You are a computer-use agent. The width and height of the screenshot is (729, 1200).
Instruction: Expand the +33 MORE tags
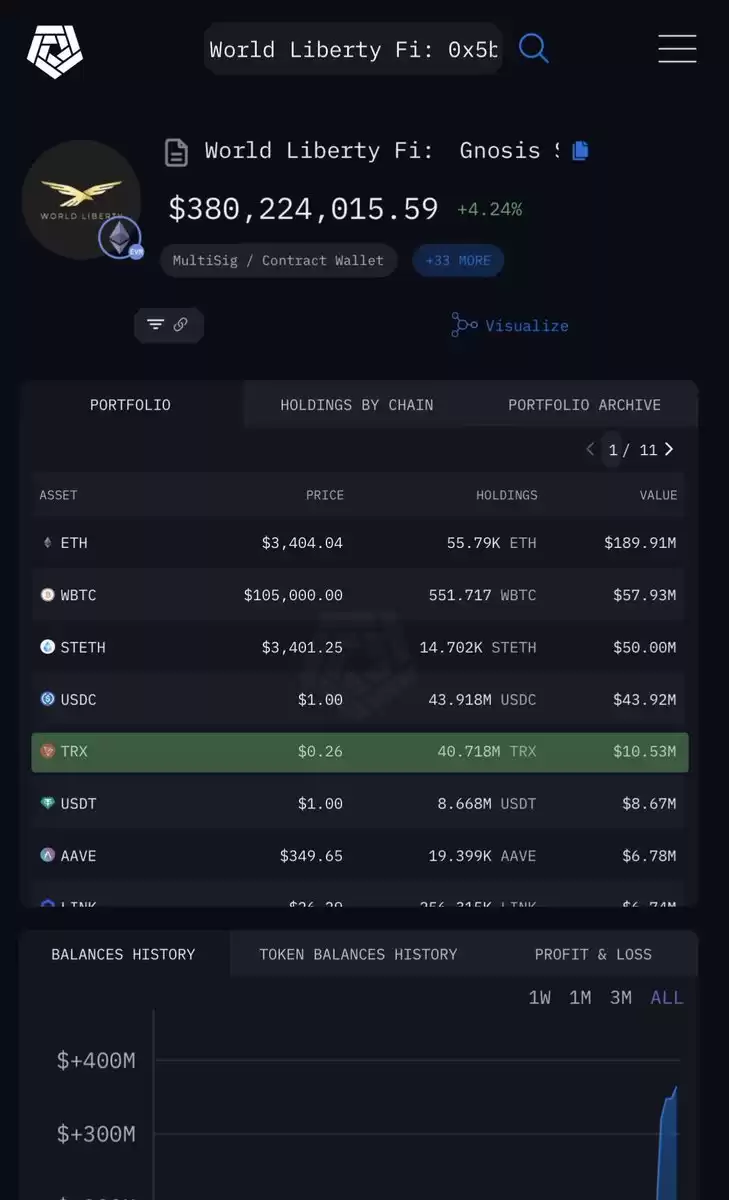click(458, 260)
